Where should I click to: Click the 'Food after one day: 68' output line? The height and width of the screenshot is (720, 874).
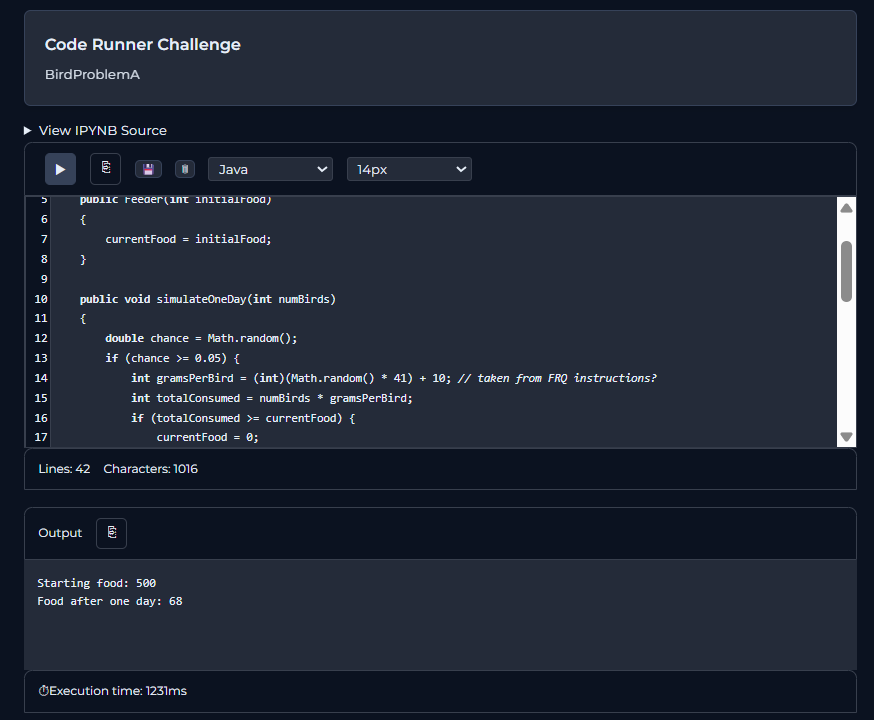click(x=109, y=601)
